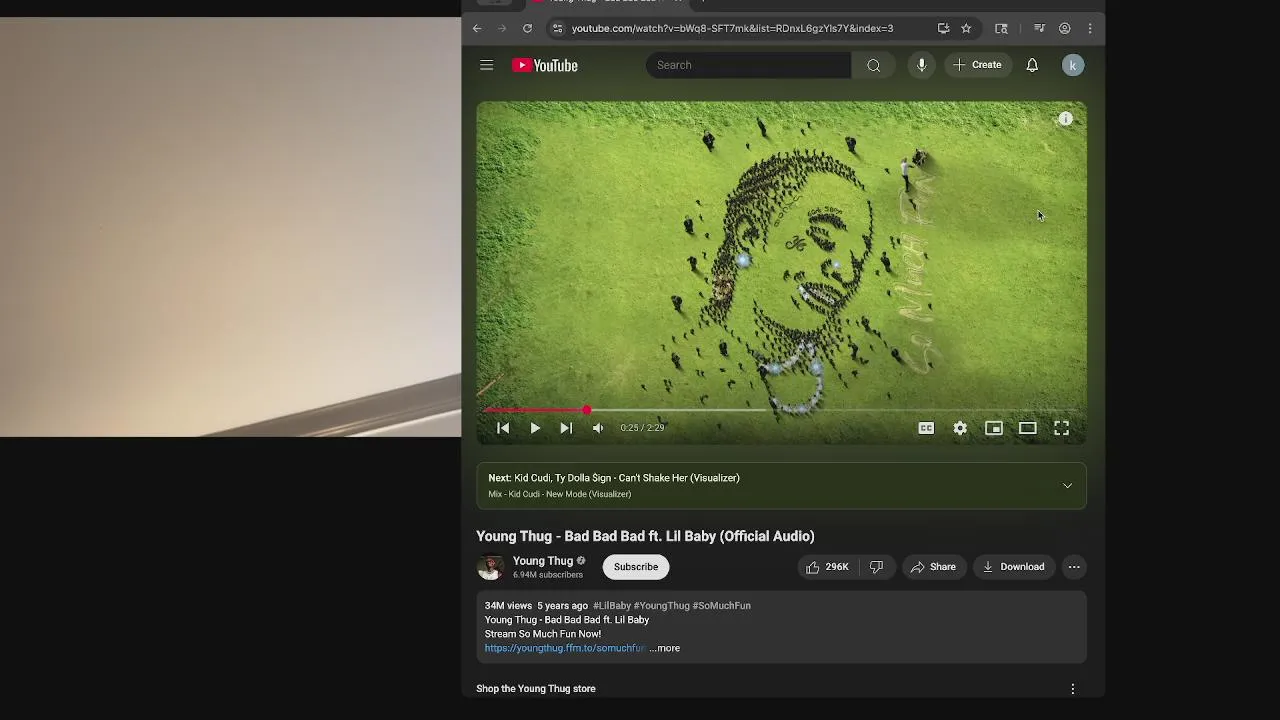The image size is (1280, 720).
Task: Open Young Thug channel avatar
Action: (490, 567)
